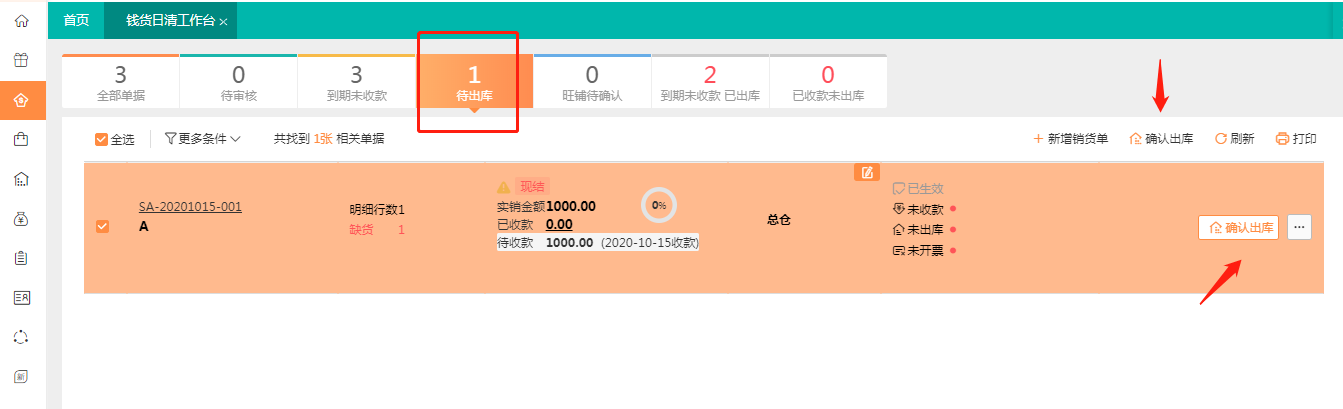
Task: Select the 待审核 status tab
Action: 238,81
